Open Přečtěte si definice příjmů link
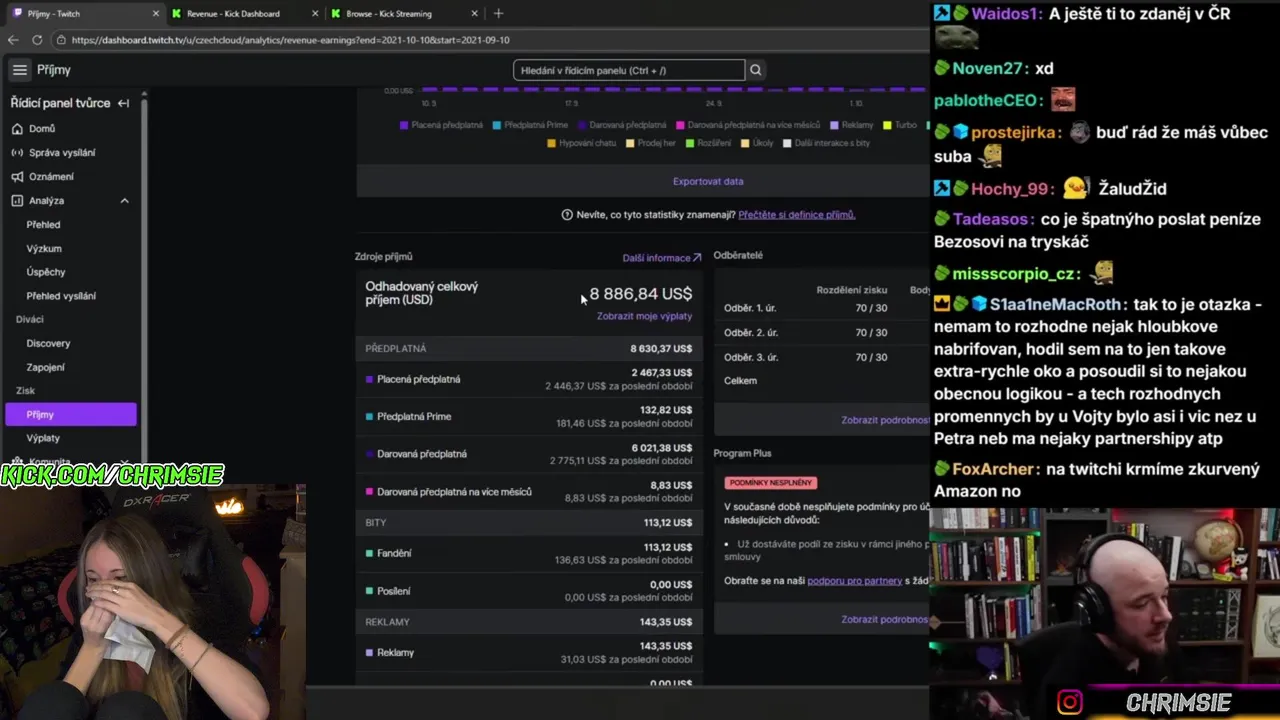Image resolution: width=1280 pixels, height=720 pixels. click(x=797, y=215)
